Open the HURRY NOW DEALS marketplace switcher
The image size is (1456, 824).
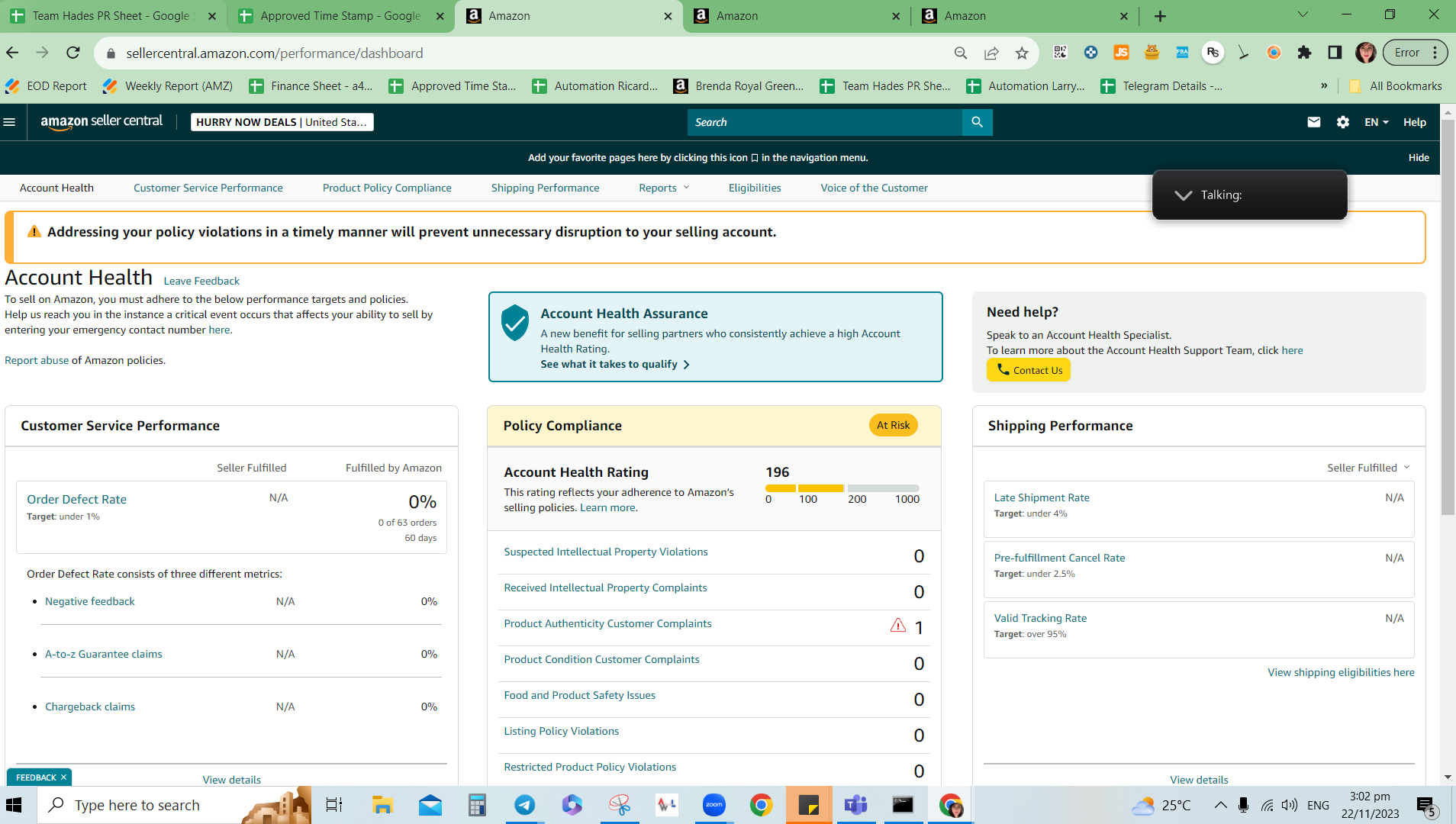[282, 122]
